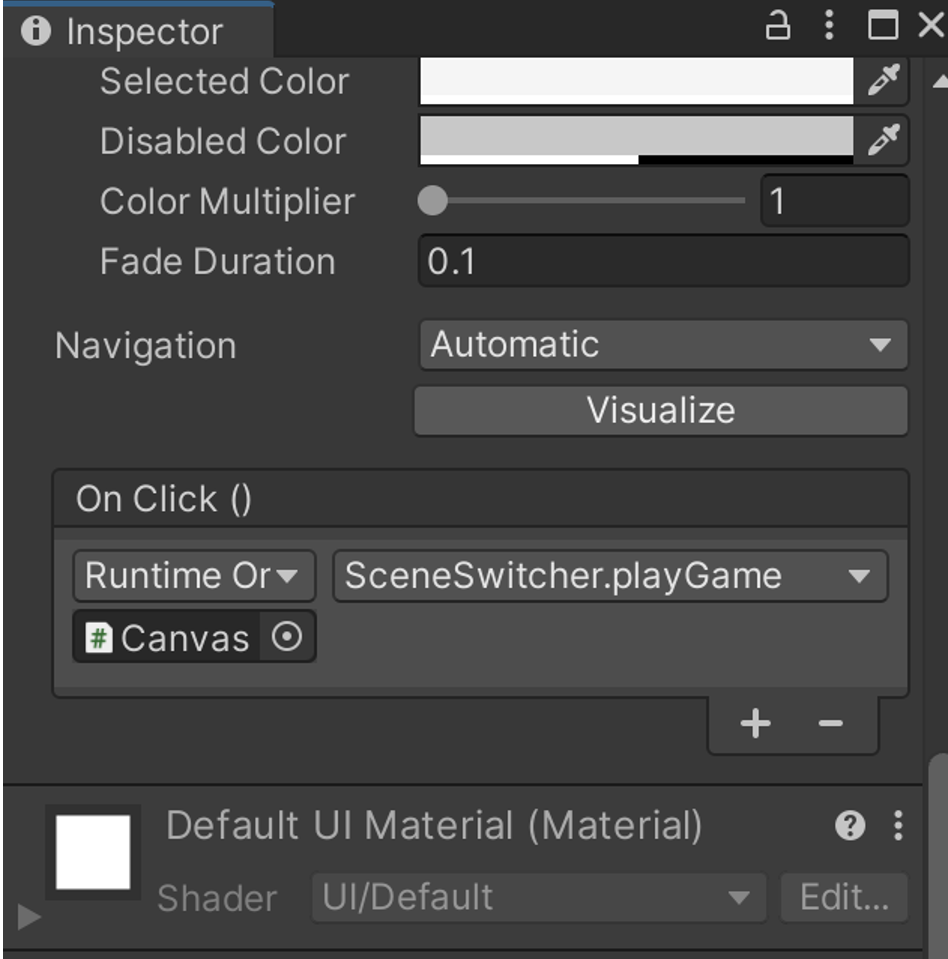Click the Color Multiplier slider handle

(432, 201)
